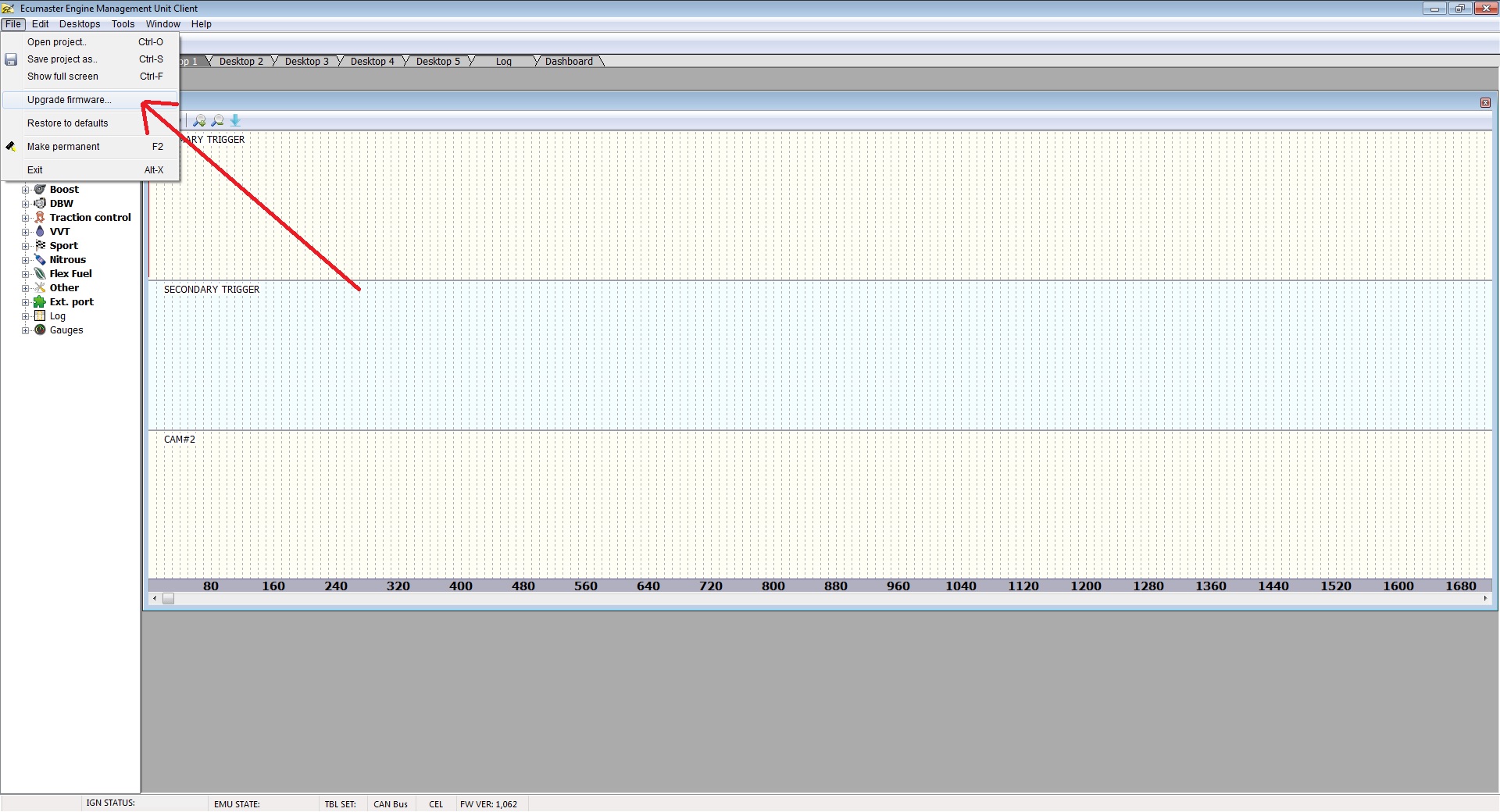Image resolution: width=1500 pixels, height=812 pixels.
Task: Open the Tools menu
Action: point(123,24)
